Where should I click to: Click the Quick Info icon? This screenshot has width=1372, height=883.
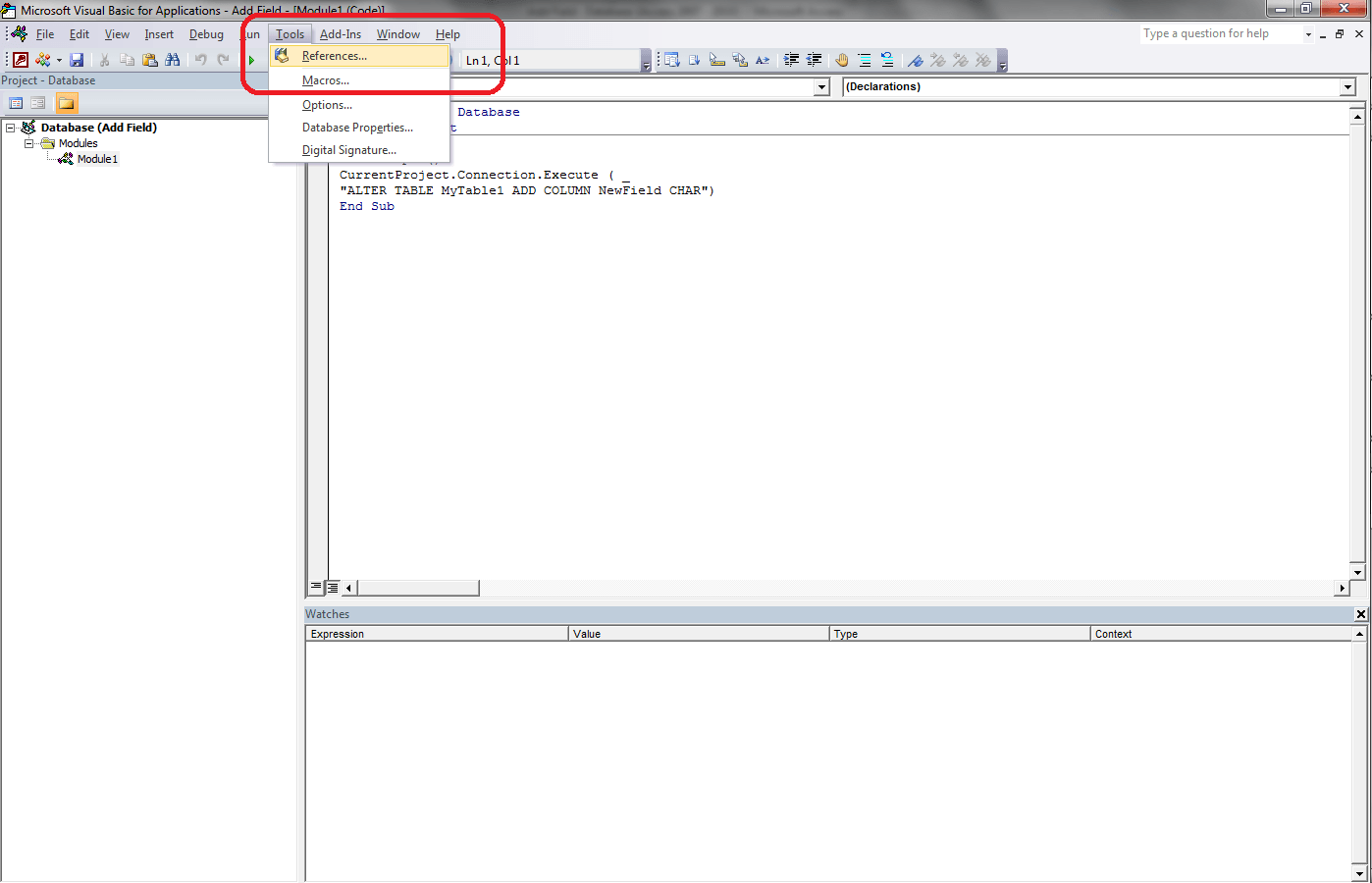717,60
